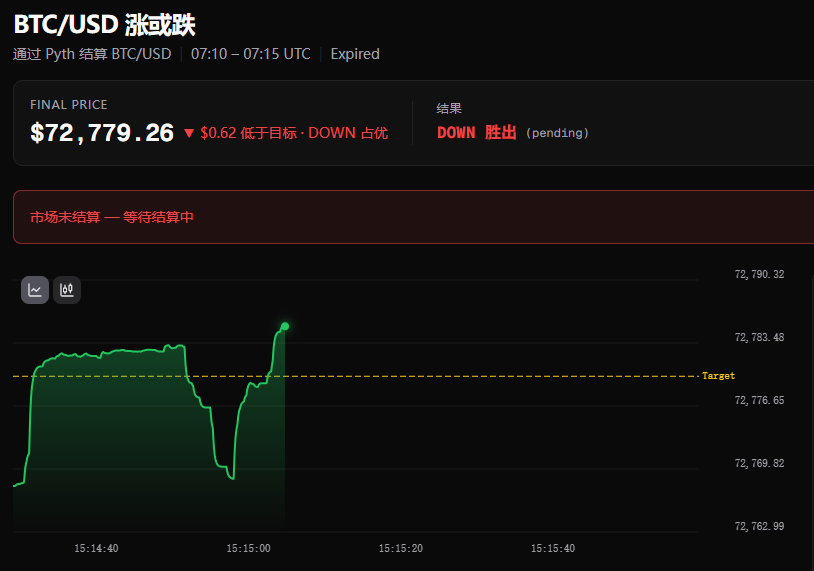Click the 15:14:40 time axis label

[96, 548]
